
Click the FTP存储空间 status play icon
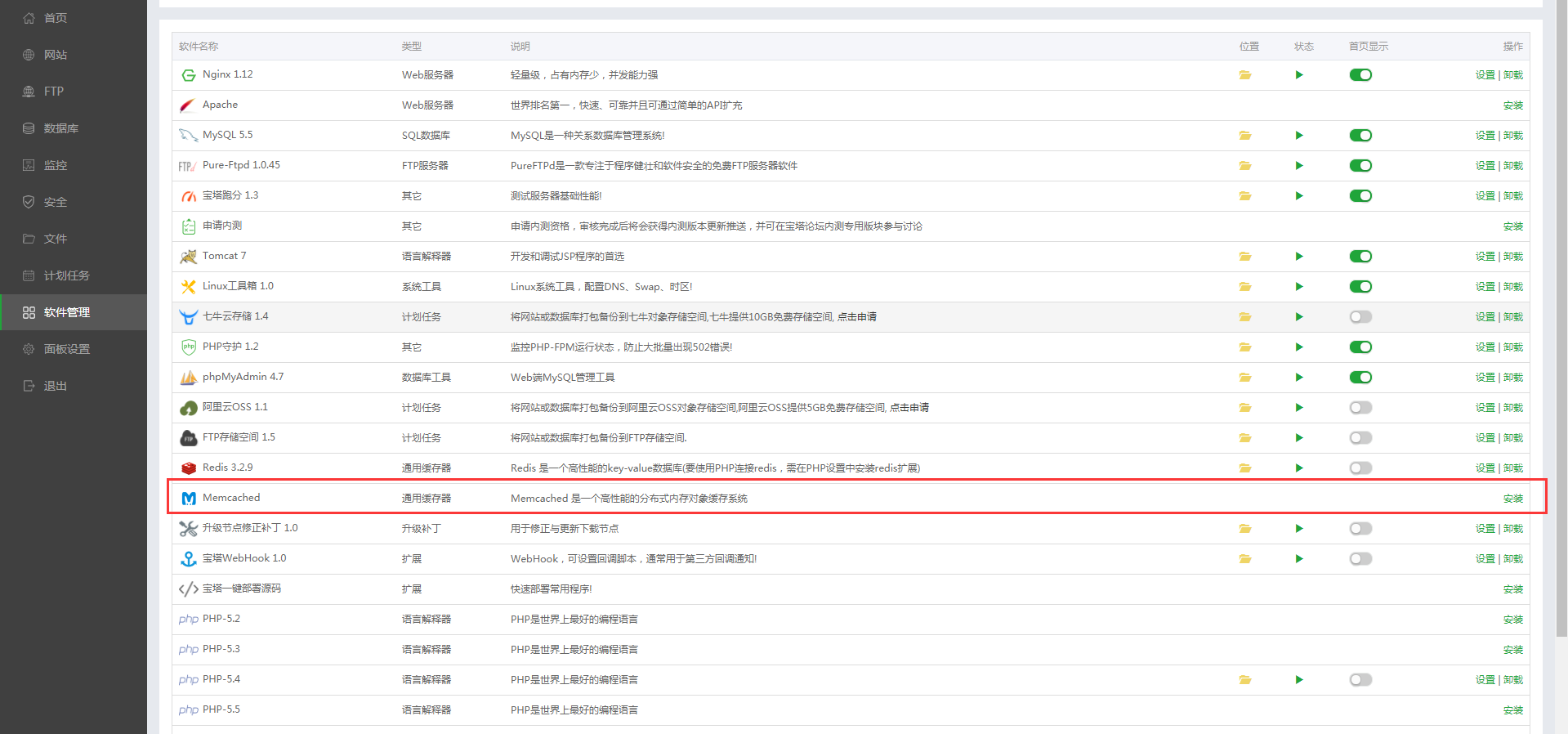point(1299,438)
